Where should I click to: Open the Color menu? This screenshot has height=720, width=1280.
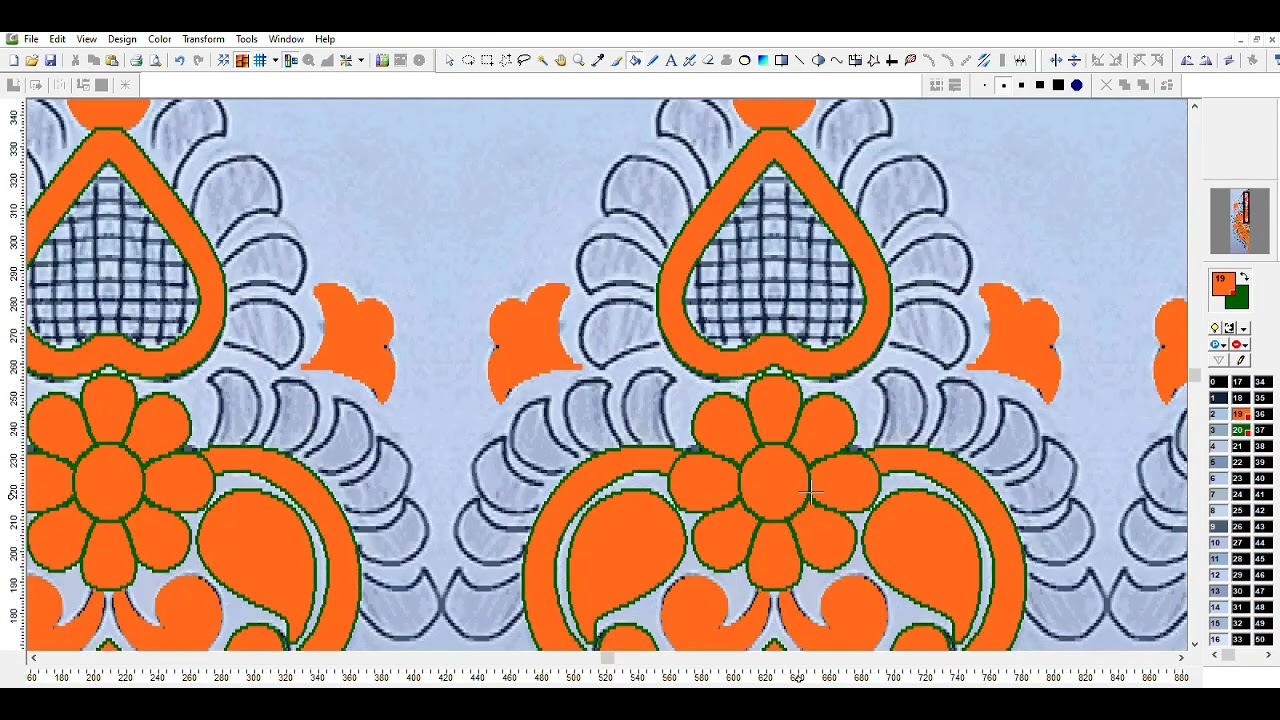pos(160,39)
